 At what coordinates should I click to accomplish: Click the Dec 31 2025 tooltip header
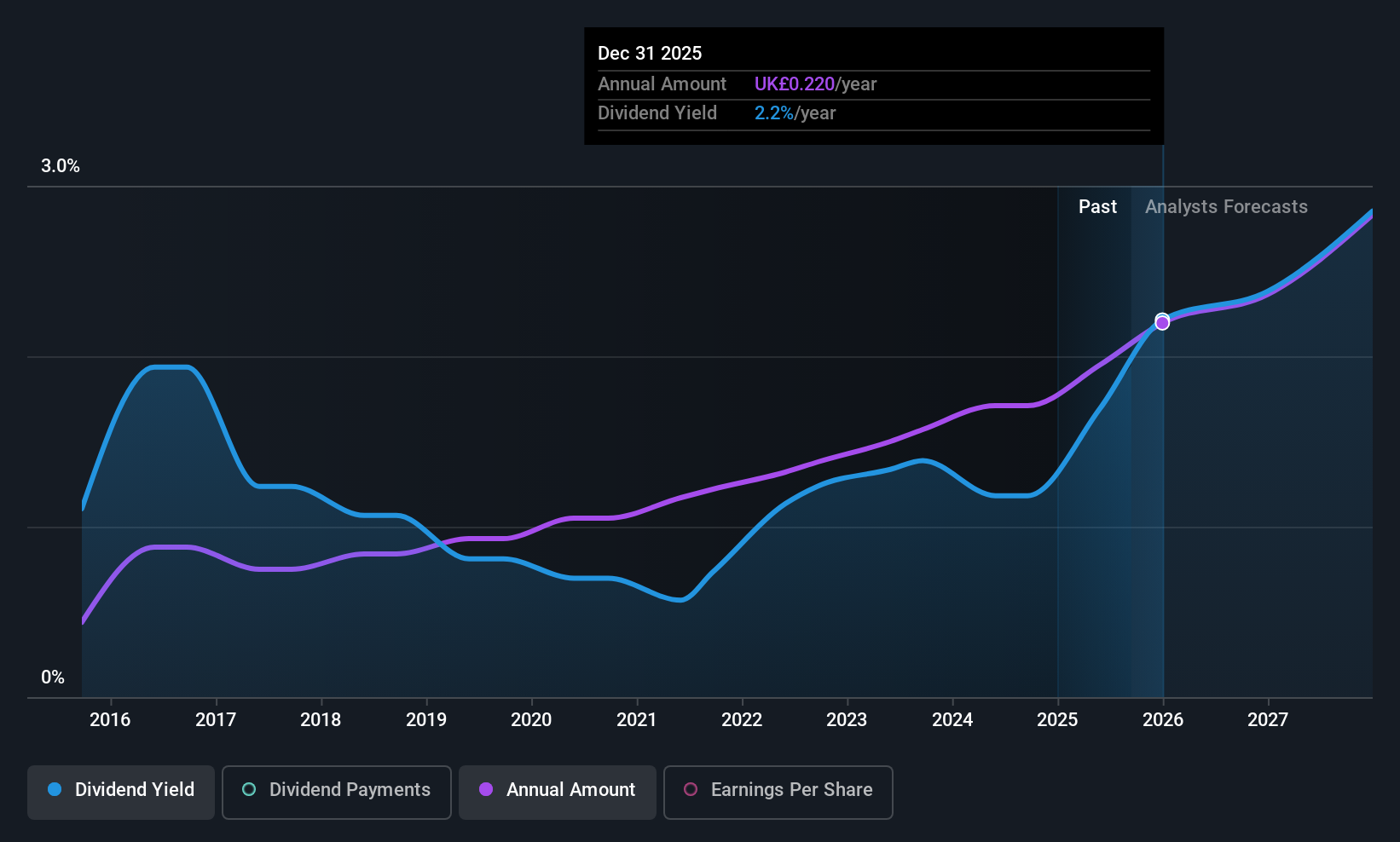point(650,53)
